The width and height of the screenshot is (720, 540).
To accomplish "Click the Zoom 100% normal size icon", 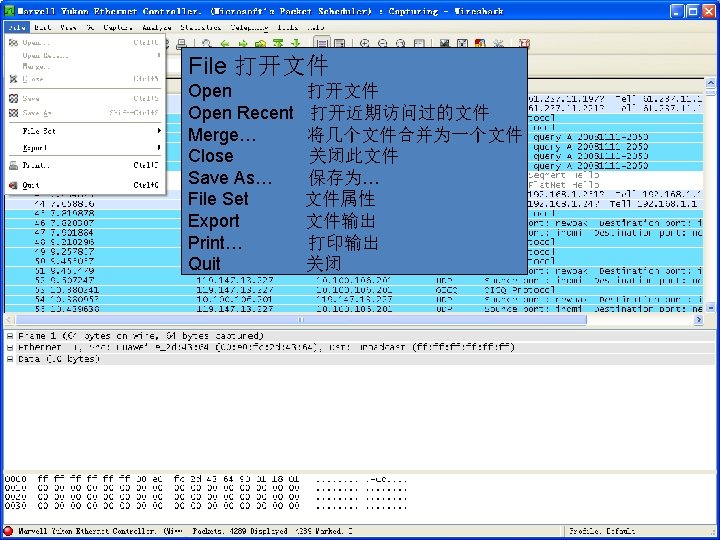I will click(x=400, y=44).
